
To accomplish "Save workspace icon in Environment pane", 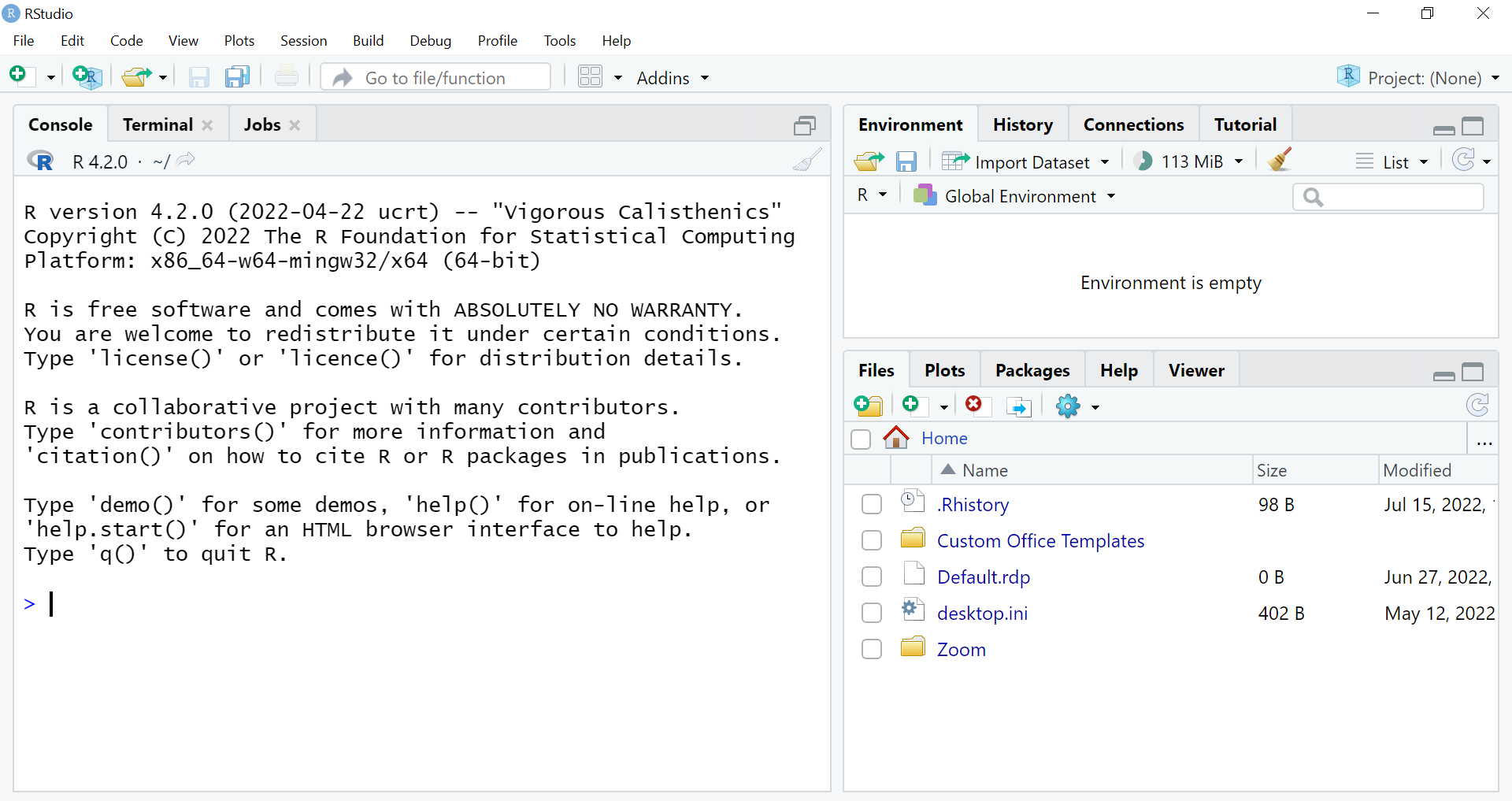I will tap(906, 161).
